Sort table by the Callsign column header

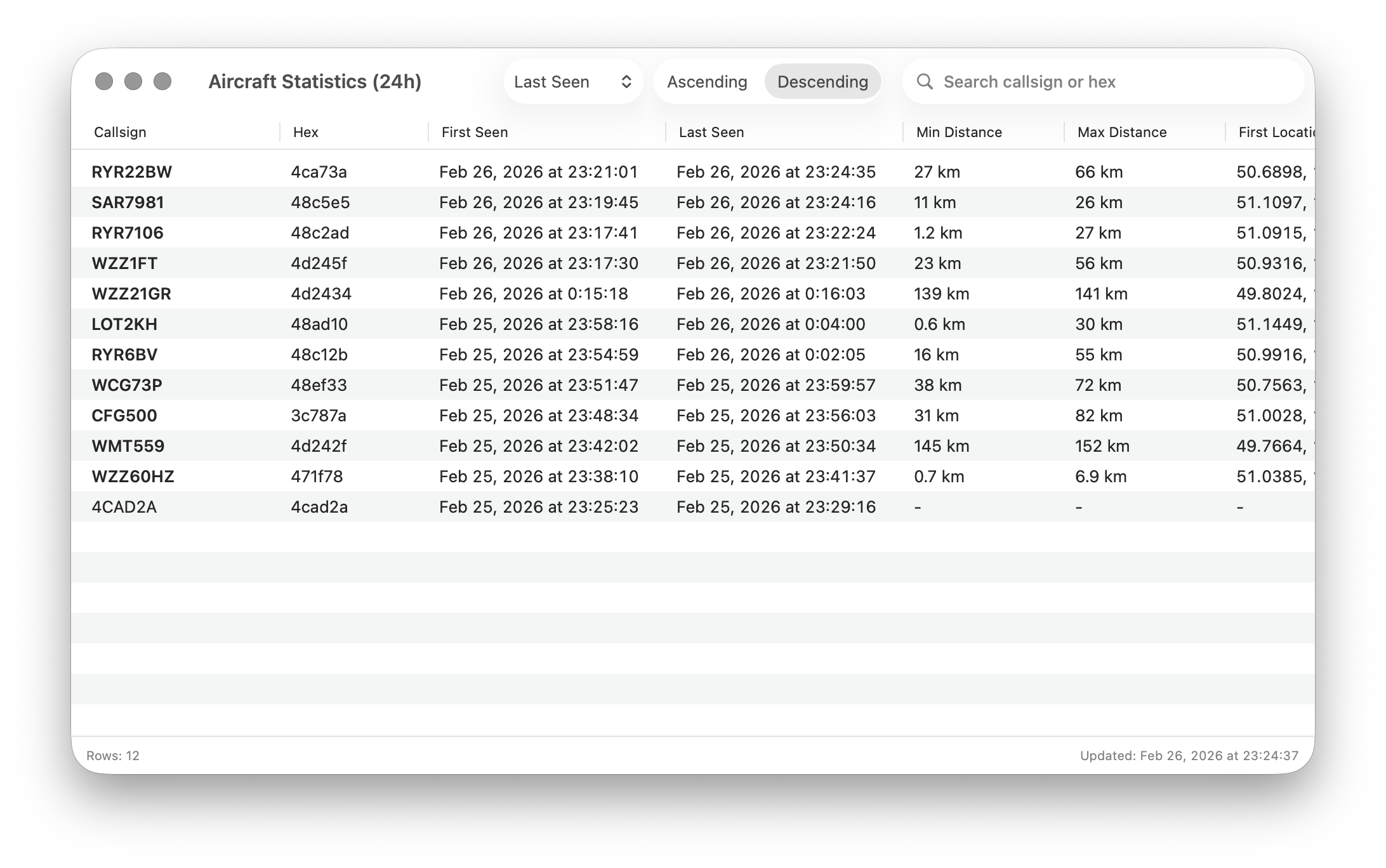(119, 132)
